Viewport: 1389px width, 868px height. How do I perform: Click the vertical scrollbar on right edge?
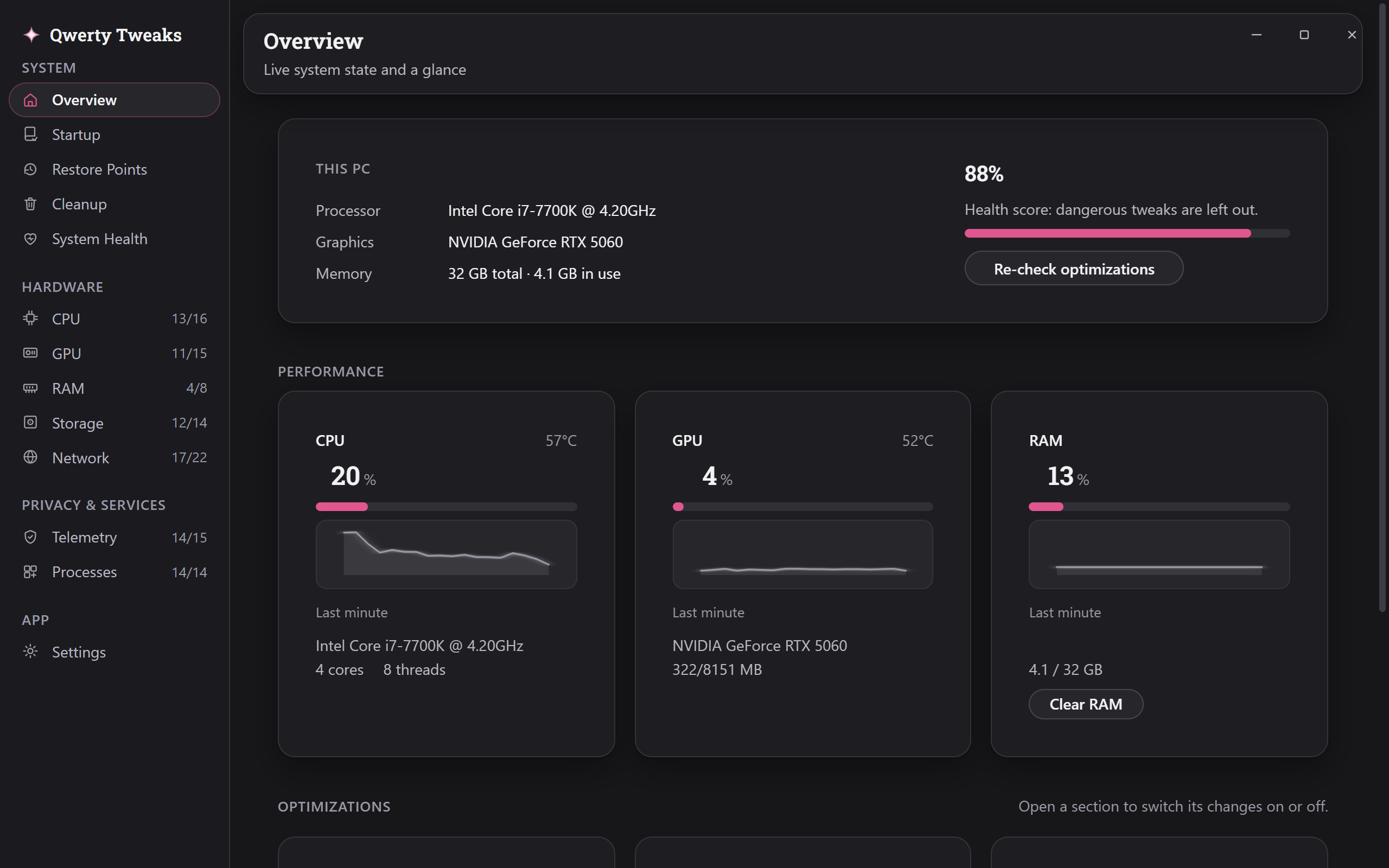[1382, 308]
